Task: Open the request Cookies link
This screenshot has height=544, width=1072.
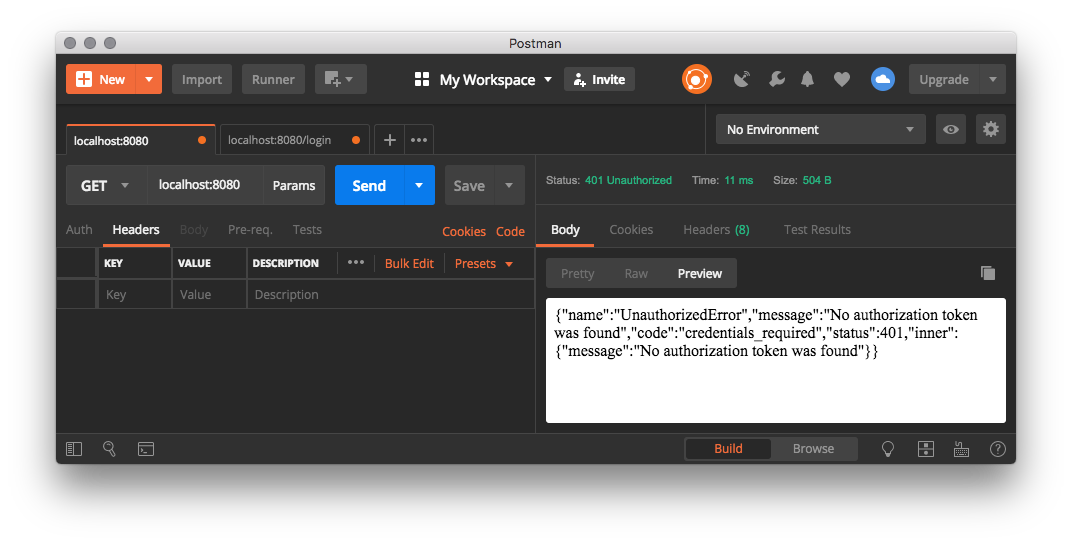Action: click(464, 232)
